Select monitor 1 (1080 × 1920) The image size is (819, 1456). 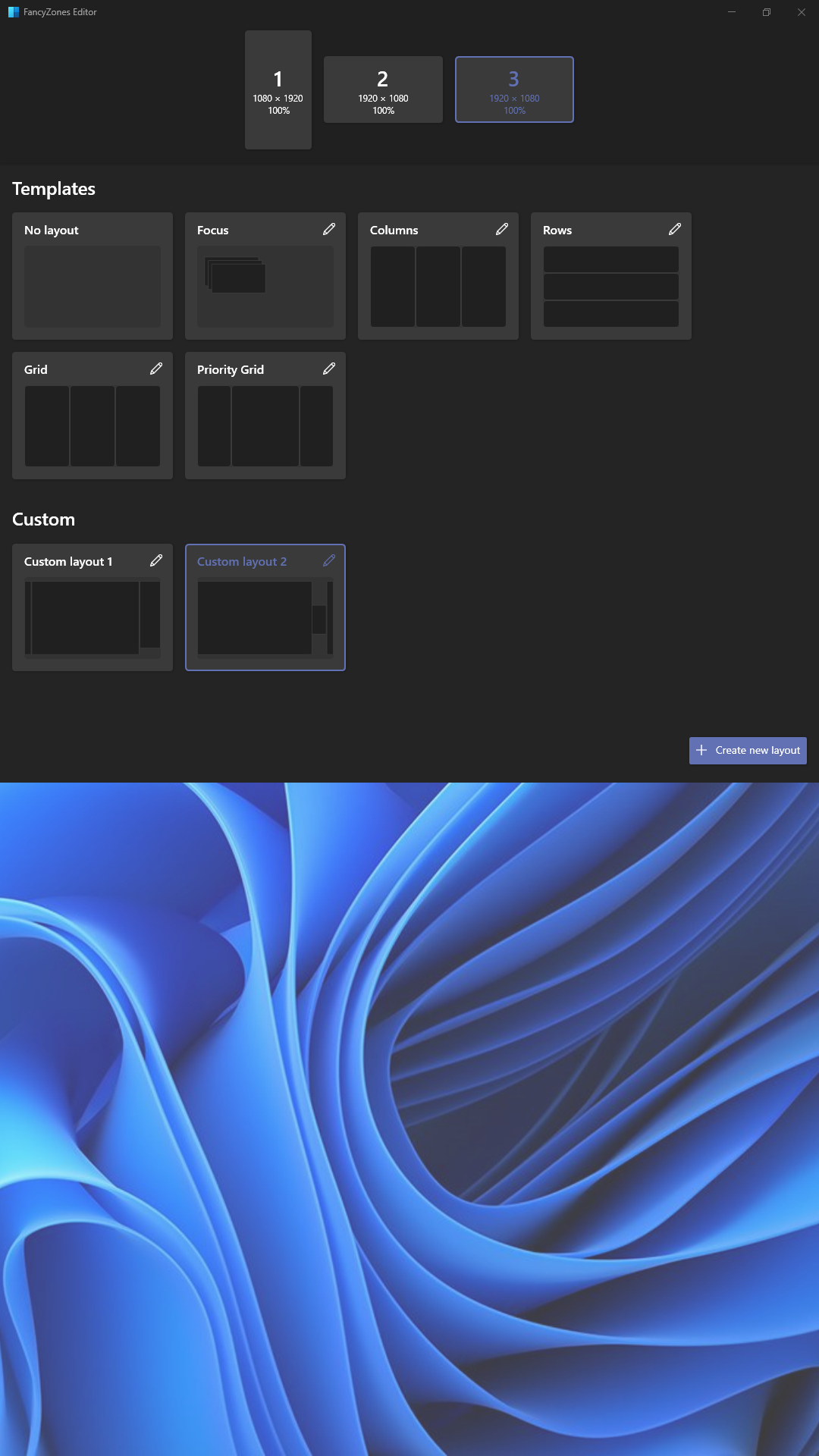pos(278,89)
